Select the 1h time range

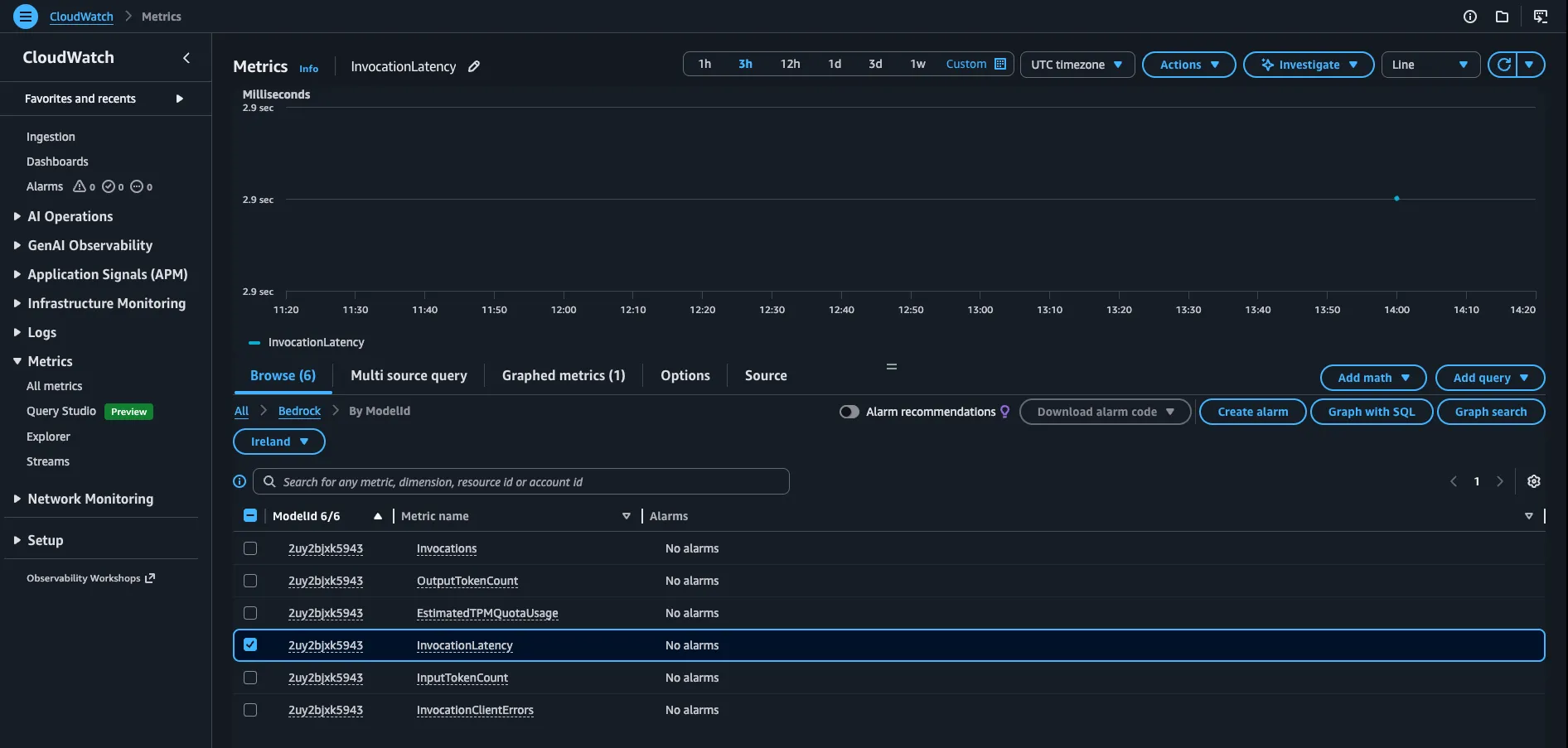pos(704,64)
